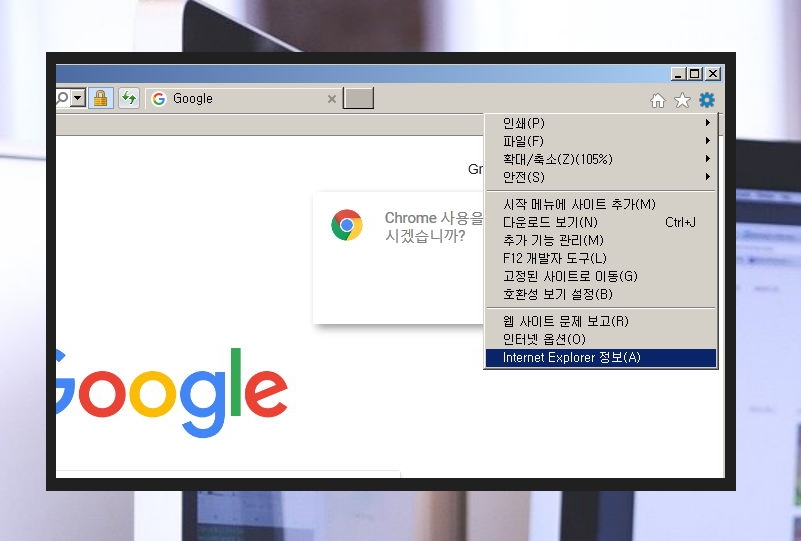
Task: Maximize the Internet Explorer window
Action: coord(695,74)
